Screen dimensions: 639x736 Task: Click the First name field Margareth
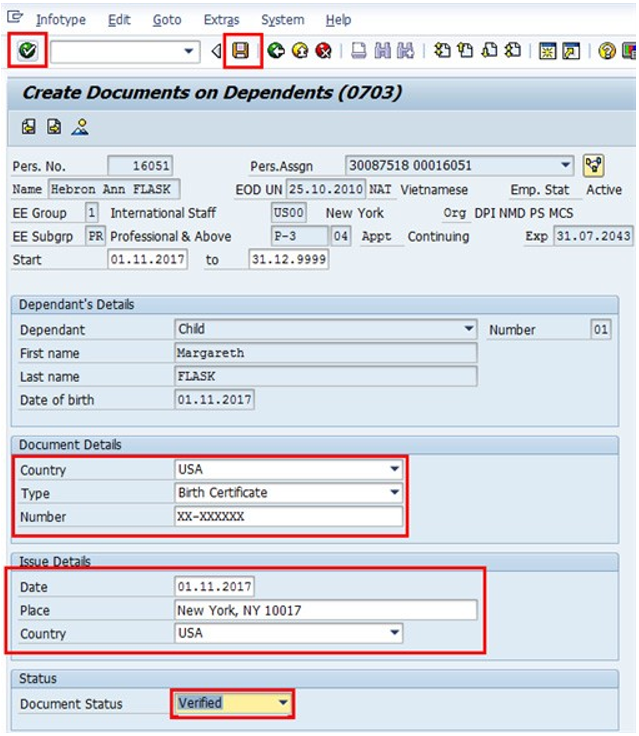click(326, 353)
